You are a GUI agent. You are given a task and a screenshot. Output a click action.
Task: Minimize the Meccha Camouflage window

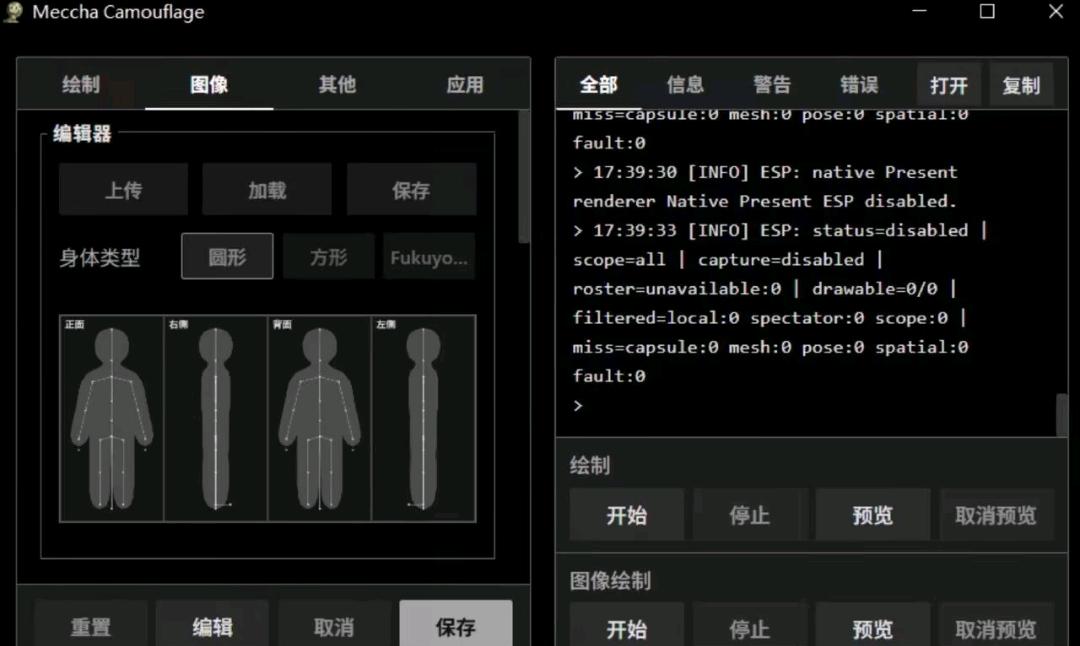click(920, 12)
